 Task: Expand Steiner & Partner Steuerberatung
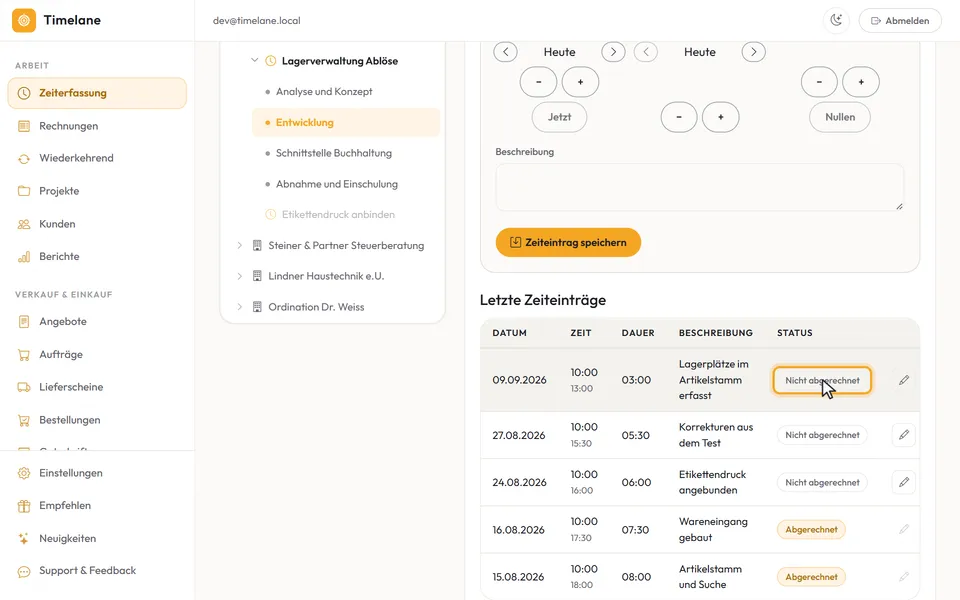239,246
